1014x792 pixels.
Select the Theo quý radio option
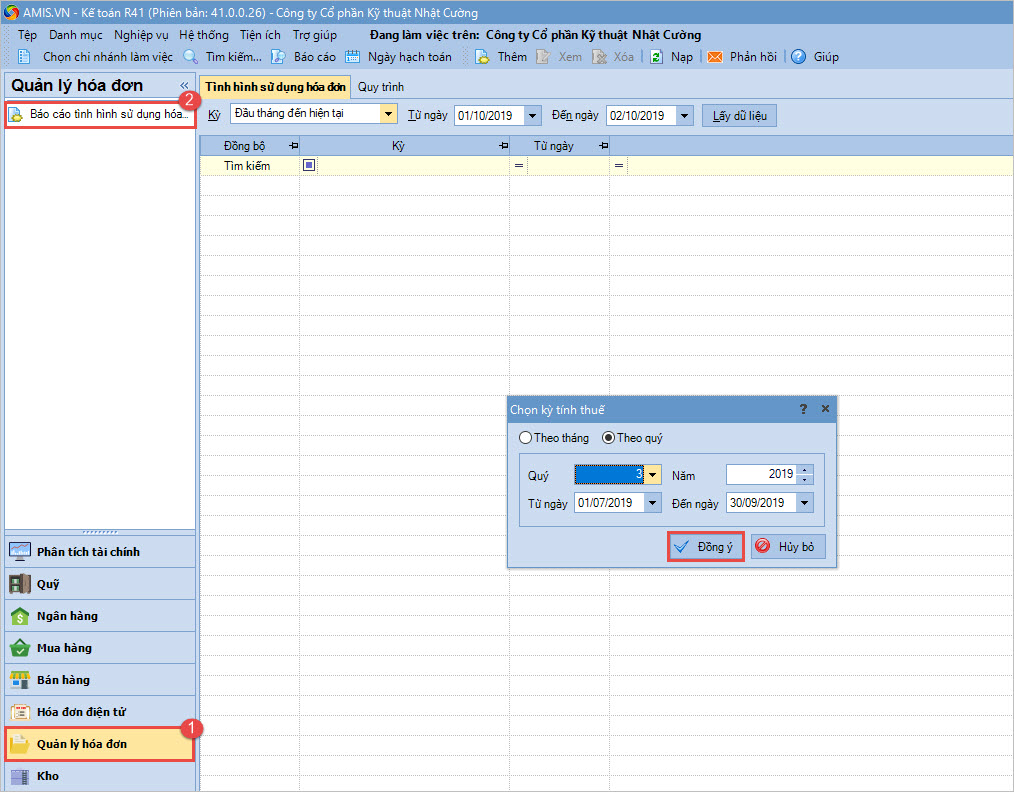[x=608, y=438]
